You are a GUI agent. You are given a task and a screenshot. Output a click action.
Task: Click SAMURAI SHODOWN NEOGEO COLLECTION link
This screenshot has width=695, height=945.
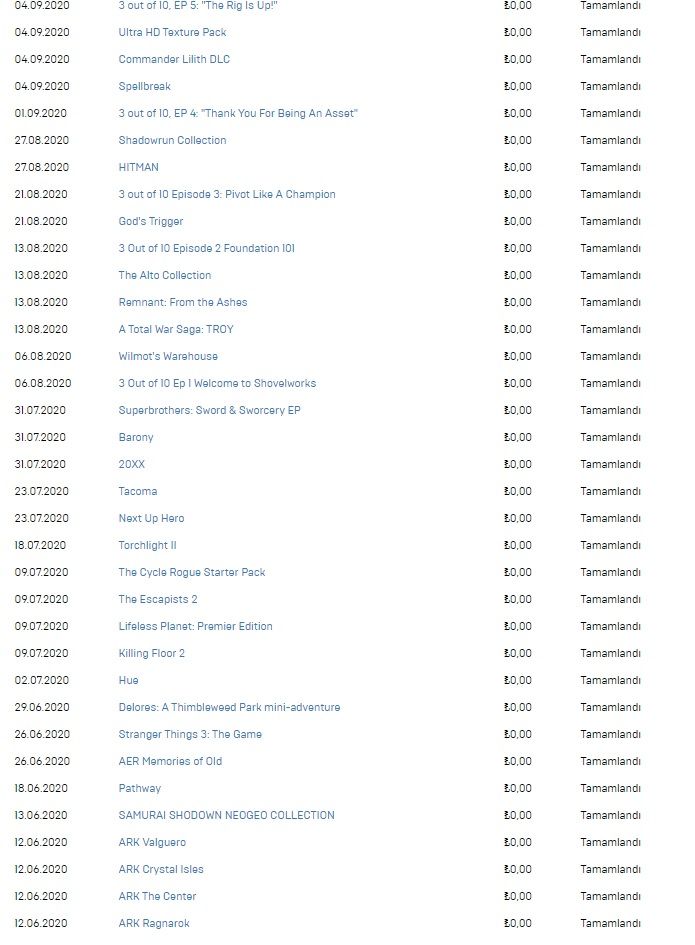coord(226,815)
